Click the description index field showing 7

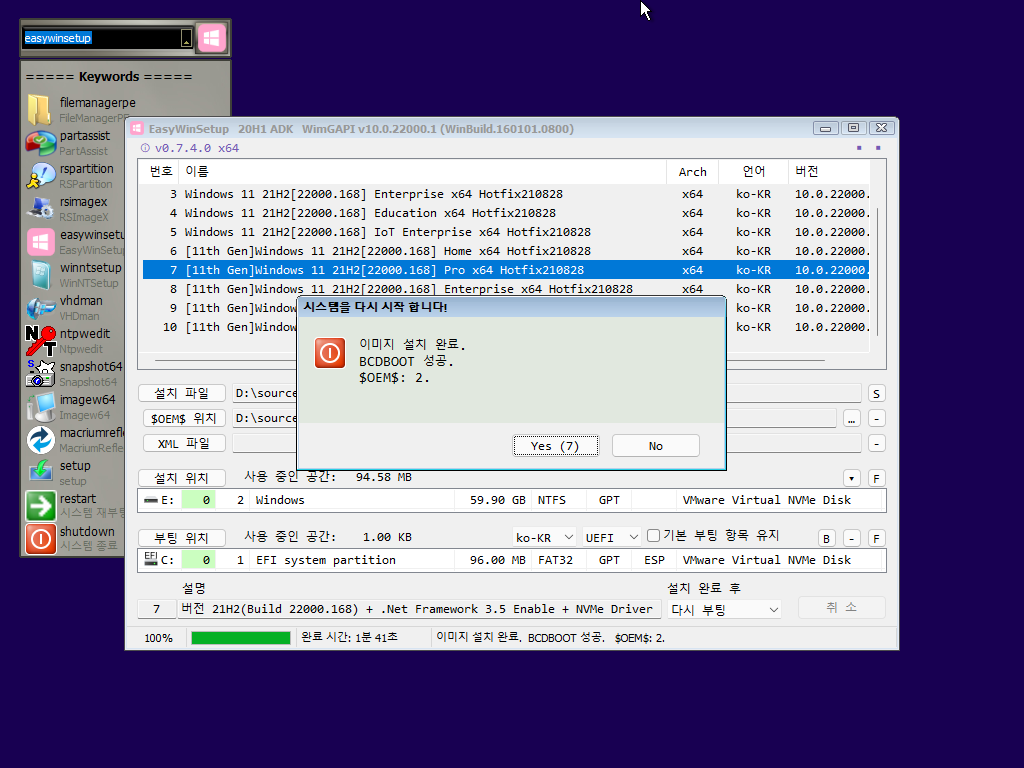click(157, 609)
